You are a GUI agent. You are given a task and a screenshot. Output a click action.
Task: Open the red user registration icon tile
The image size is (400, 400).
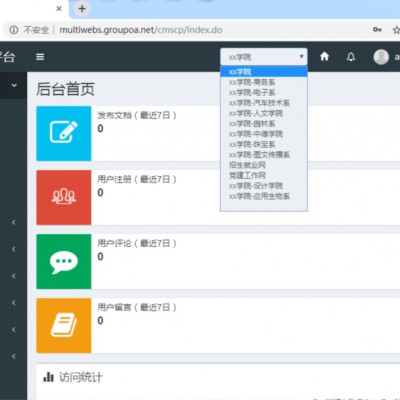[x=64, y=197]
